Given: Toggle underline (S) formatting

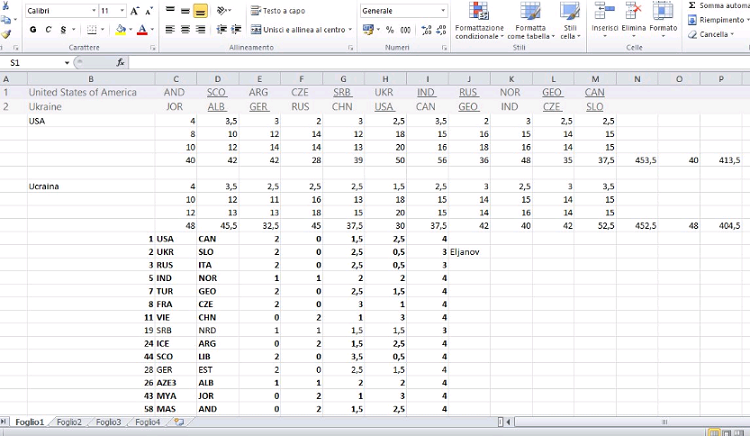Looking at the screenshot, I should (62, 30).
